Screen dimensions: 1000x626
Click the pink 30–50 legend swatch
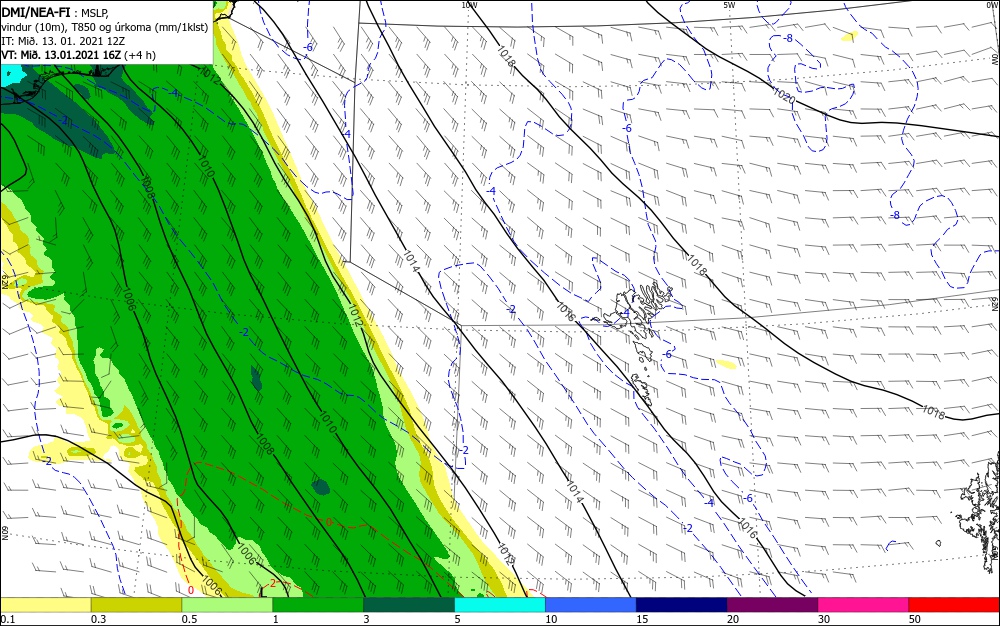(x=863, y=604)
